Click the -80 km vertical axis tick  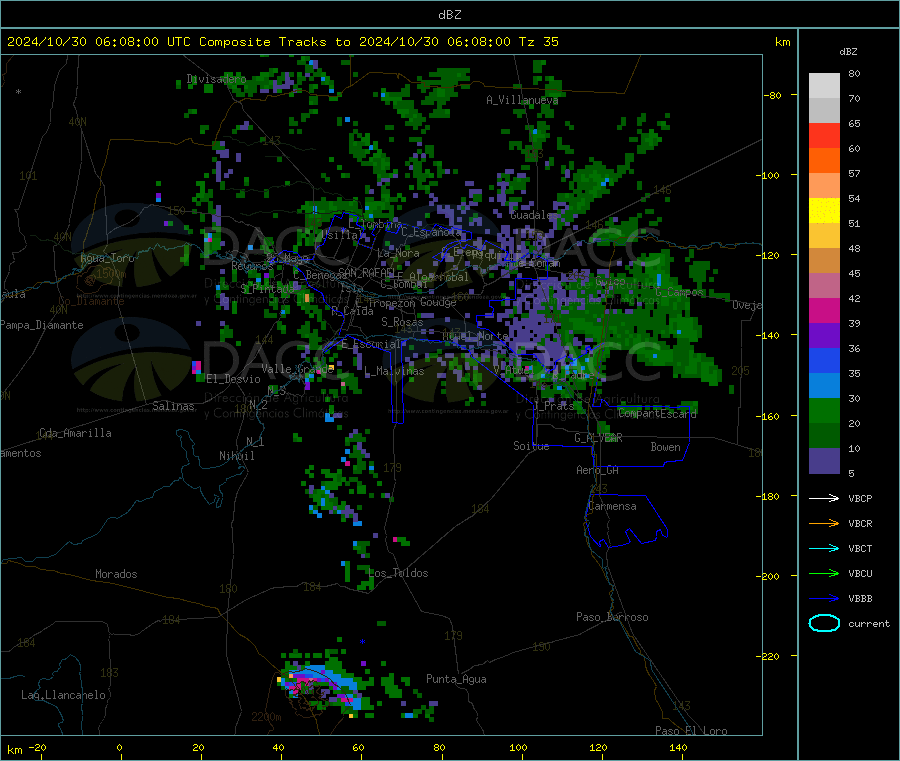(772, 95)
